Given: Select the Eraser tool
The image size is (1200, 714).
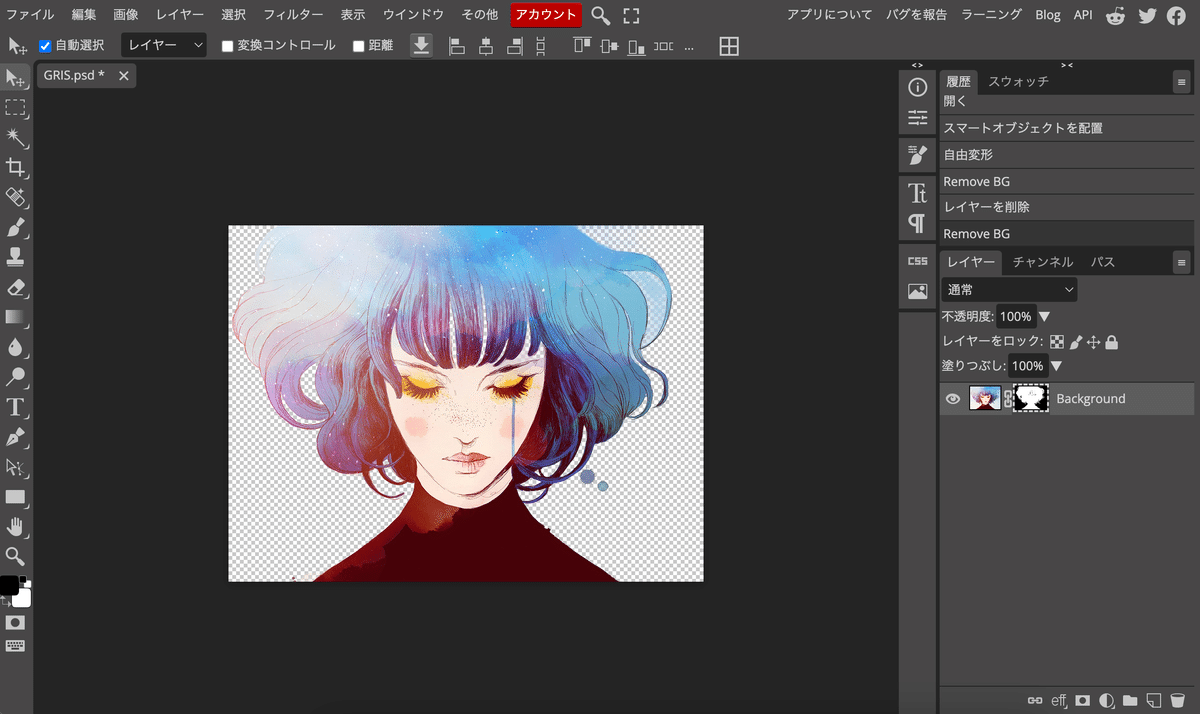Looking at the screenshot, I should click(x=15, y=288).
